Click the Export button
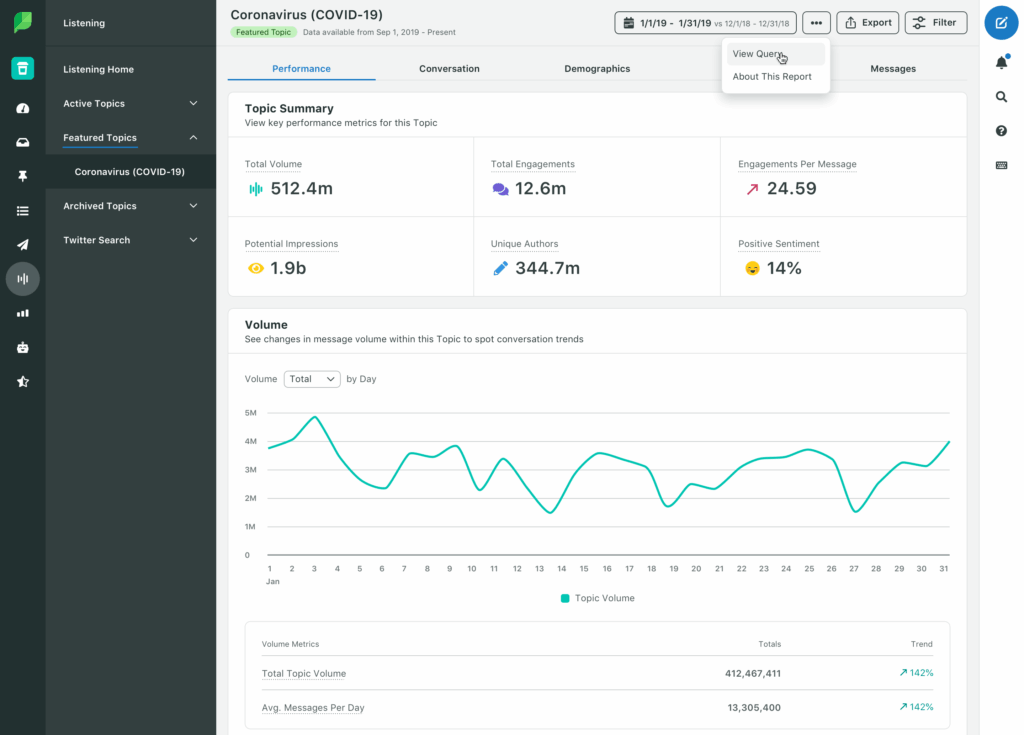Viewport: 1024px width, 735px height. coord(867,22)
